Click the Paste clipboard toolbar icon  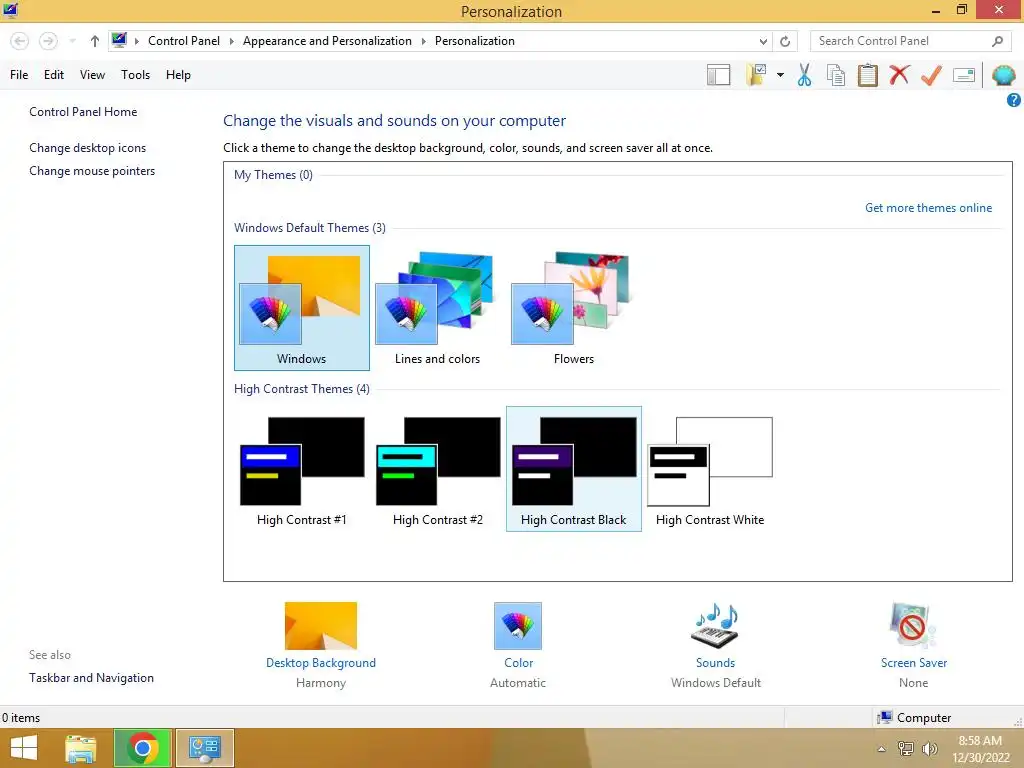(867, 75)
